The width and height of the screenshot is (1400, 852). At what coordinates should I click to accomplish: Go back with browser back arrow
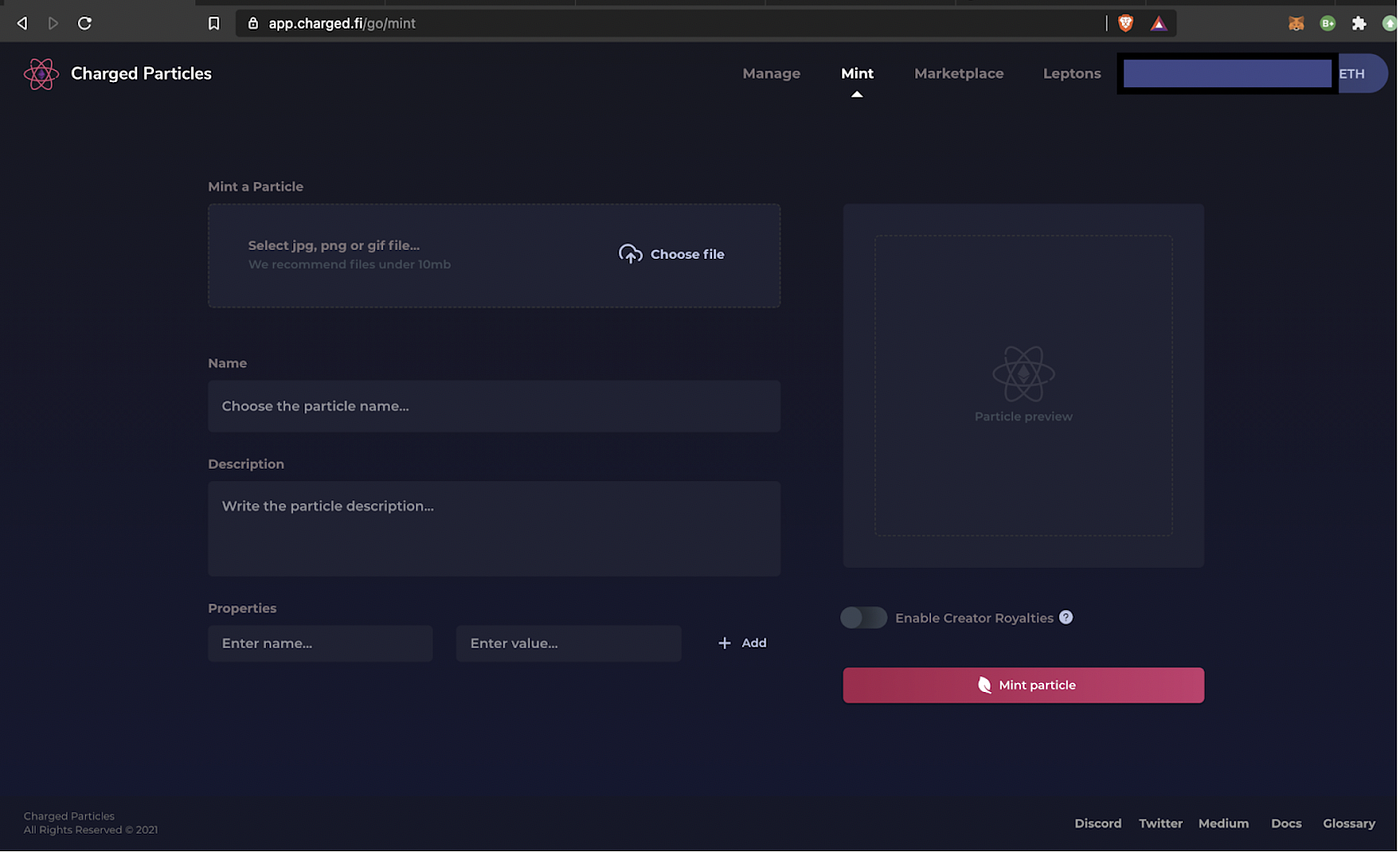click(22, 23)
